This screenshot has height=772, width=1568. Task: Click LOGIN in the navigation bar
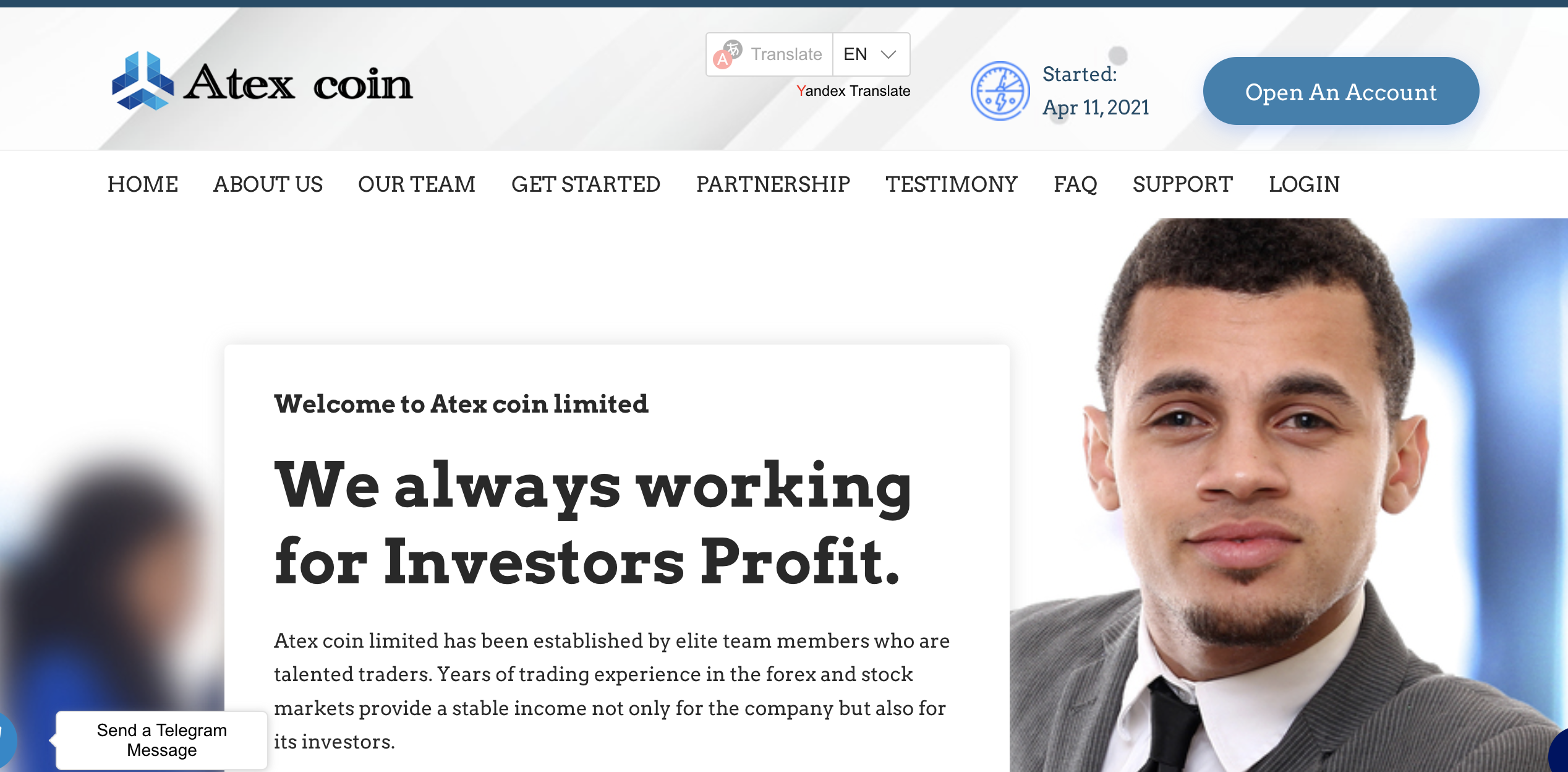coord(1304,184)
